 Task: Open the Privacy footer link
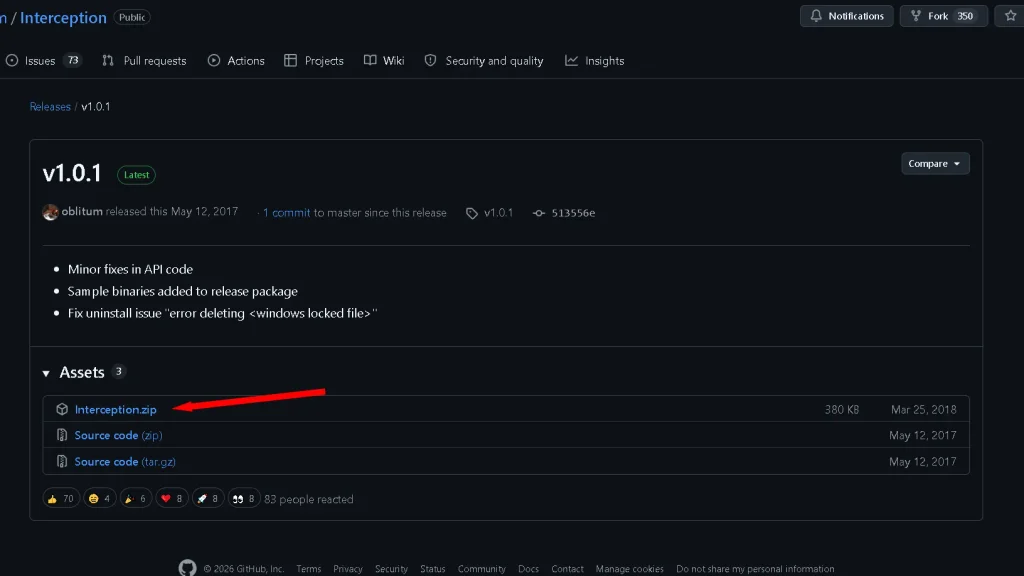click(x=347, y=569)
